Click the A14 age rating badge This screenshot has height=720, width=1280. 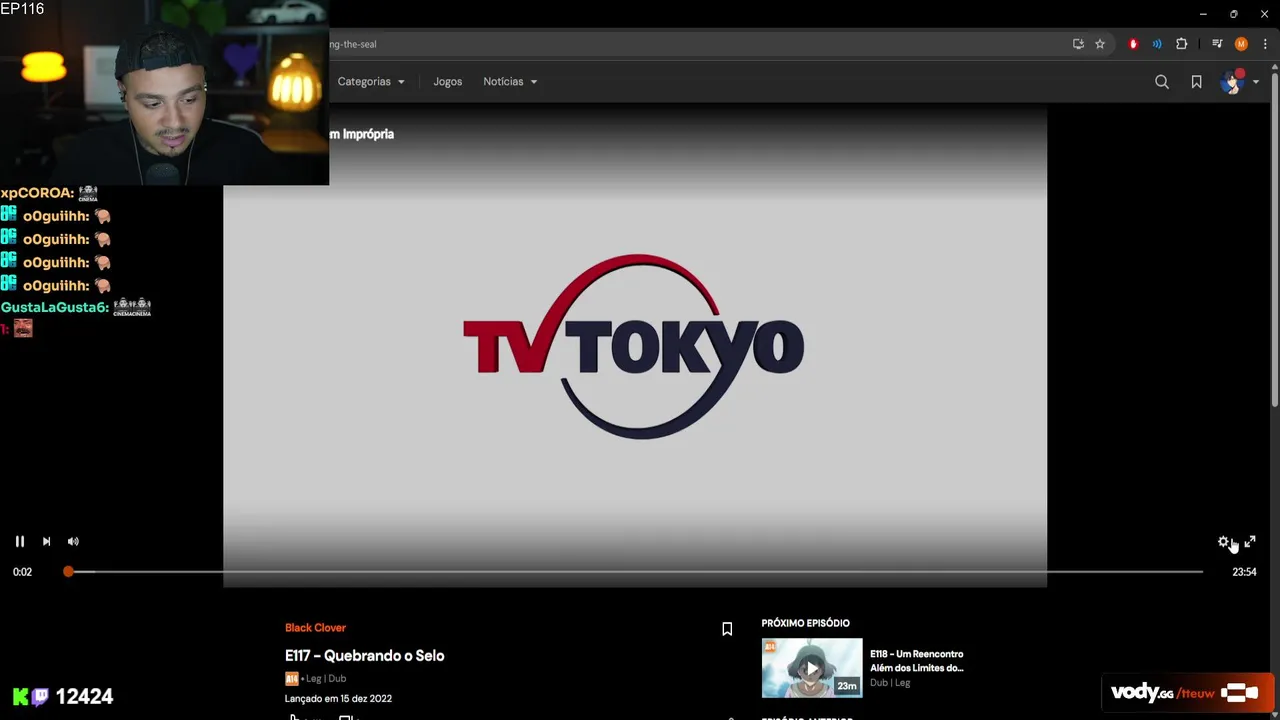(x=292, y=679)
